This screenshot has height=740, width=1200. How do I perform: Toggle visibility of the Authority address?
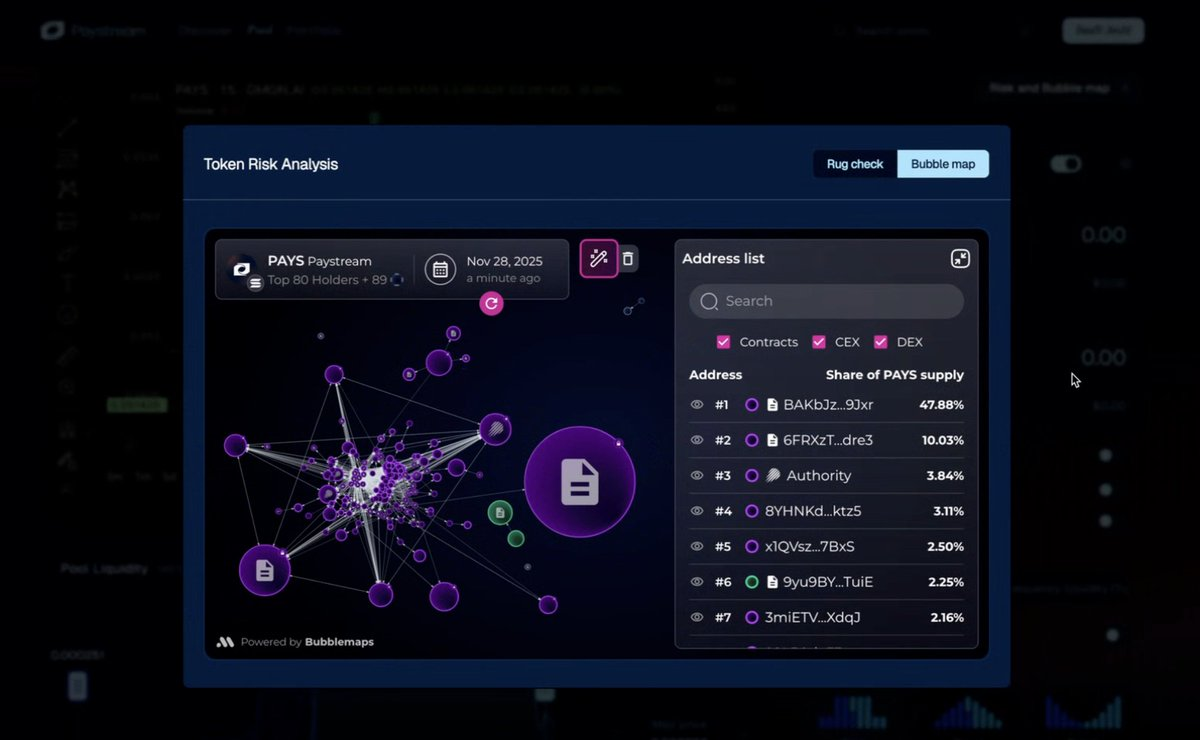point(695,475)
